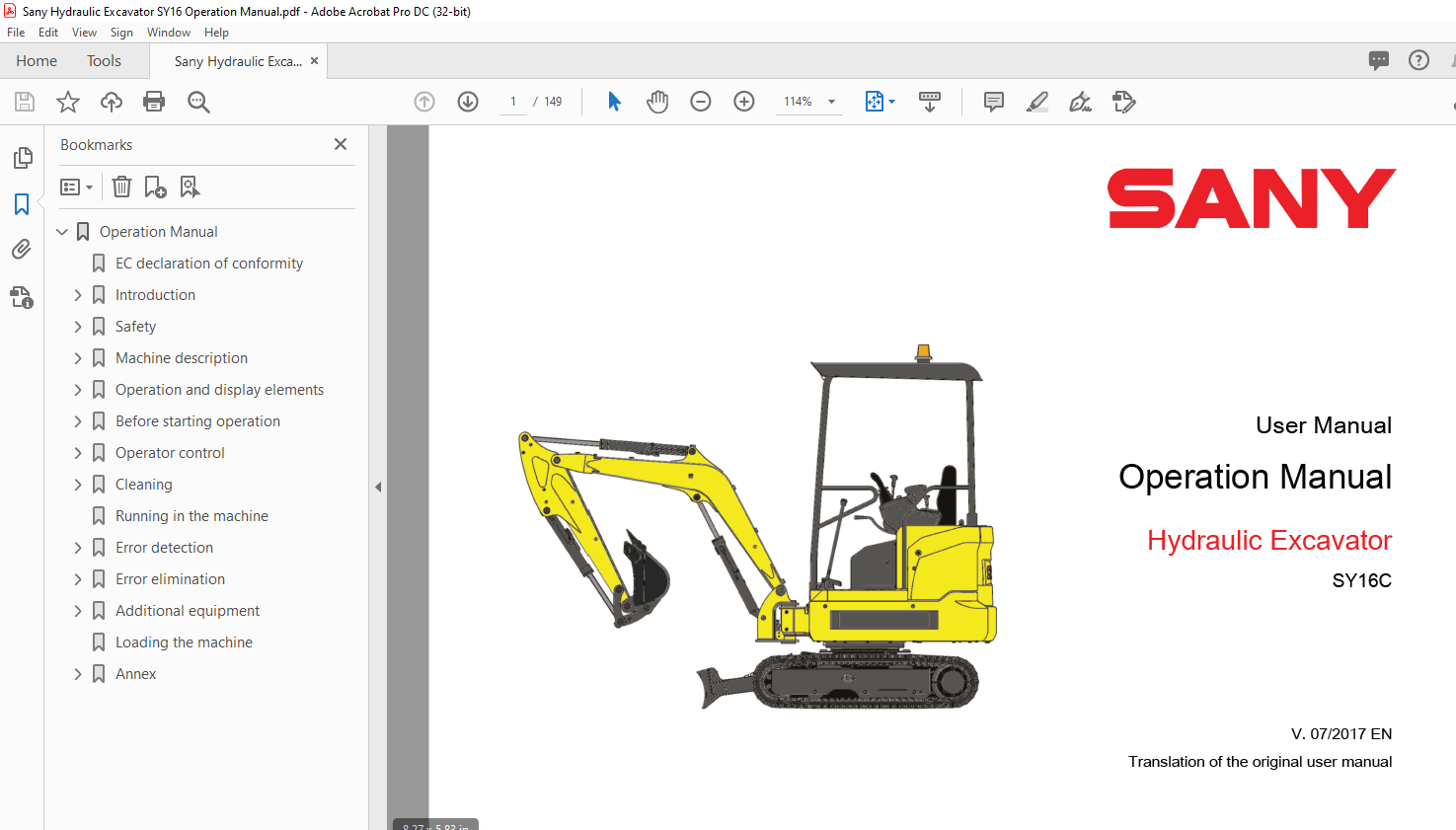Image resolution: width=1456 pixels, height=830 pixels.
Task: Toggle the Bookmarks panel icon
Action: 22,204
